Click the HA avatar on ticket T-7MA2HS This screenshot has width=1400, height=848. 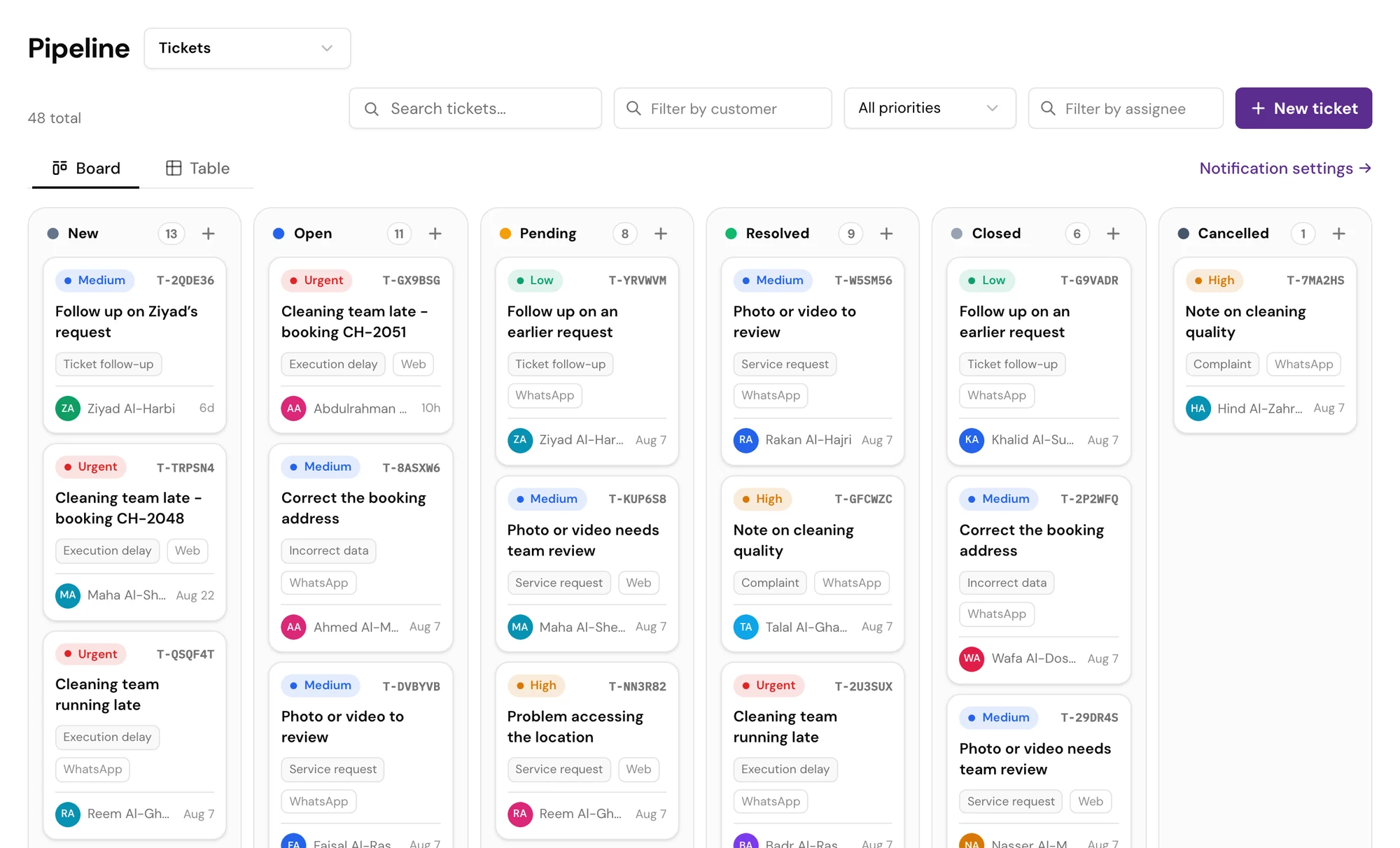pyautogui.click(x=1198, y=409)
